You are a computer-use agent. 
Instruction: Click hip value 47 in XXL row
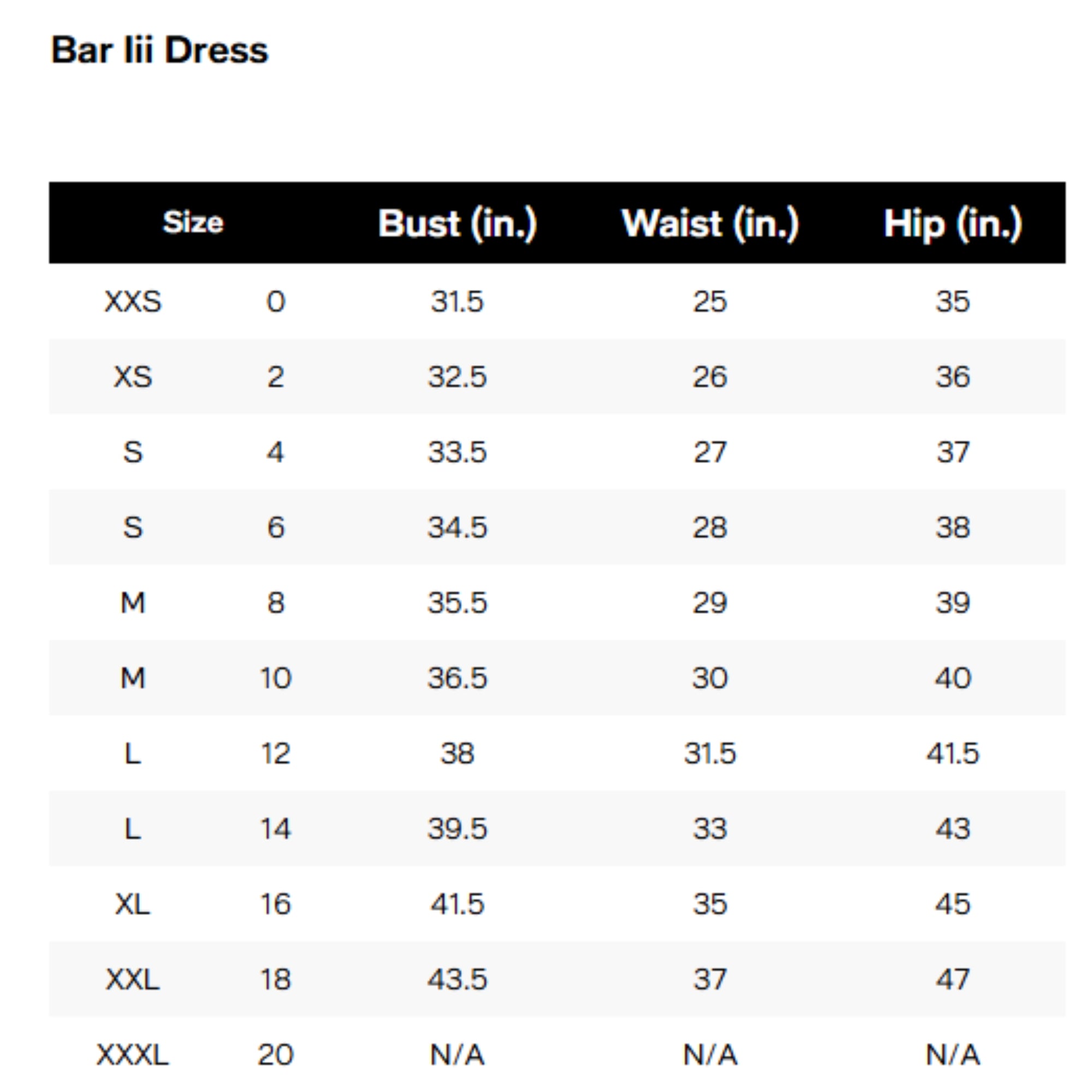click(952, 979)
